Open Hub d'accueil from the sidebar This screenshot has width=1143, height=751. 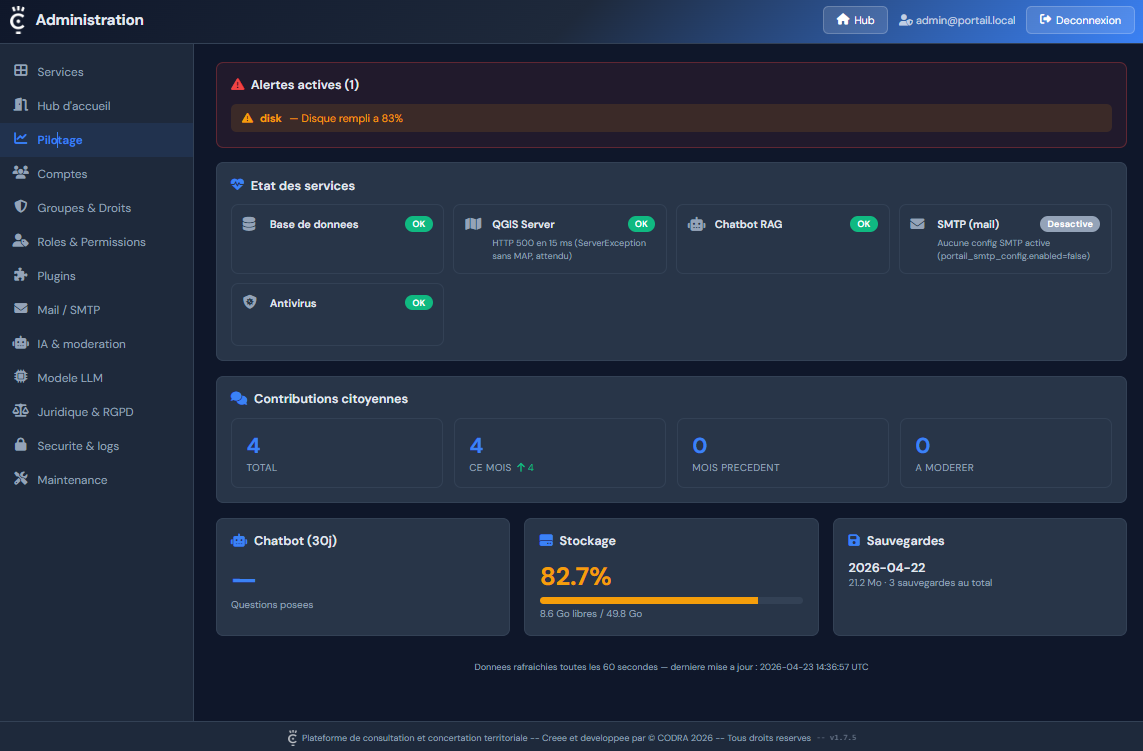point(73,106)
